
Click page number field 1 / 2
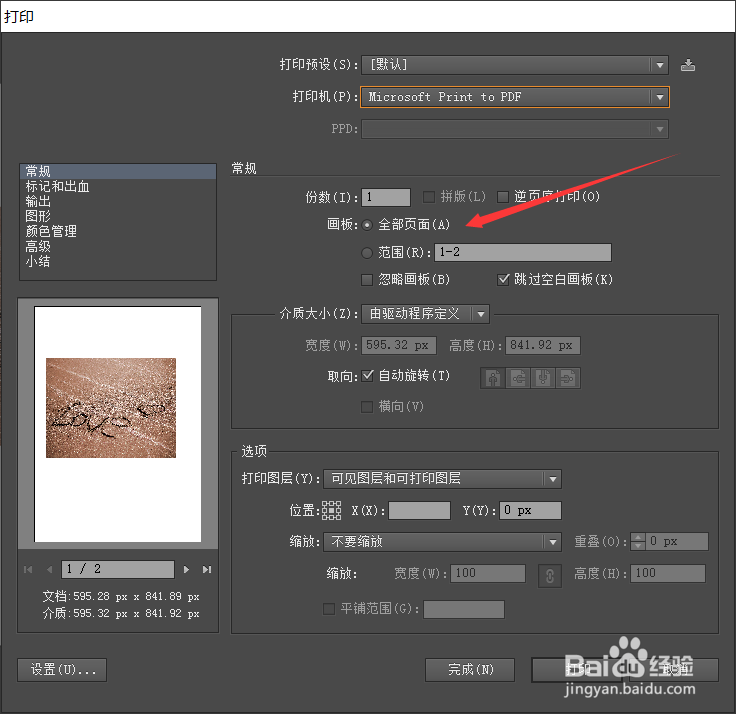118,569
